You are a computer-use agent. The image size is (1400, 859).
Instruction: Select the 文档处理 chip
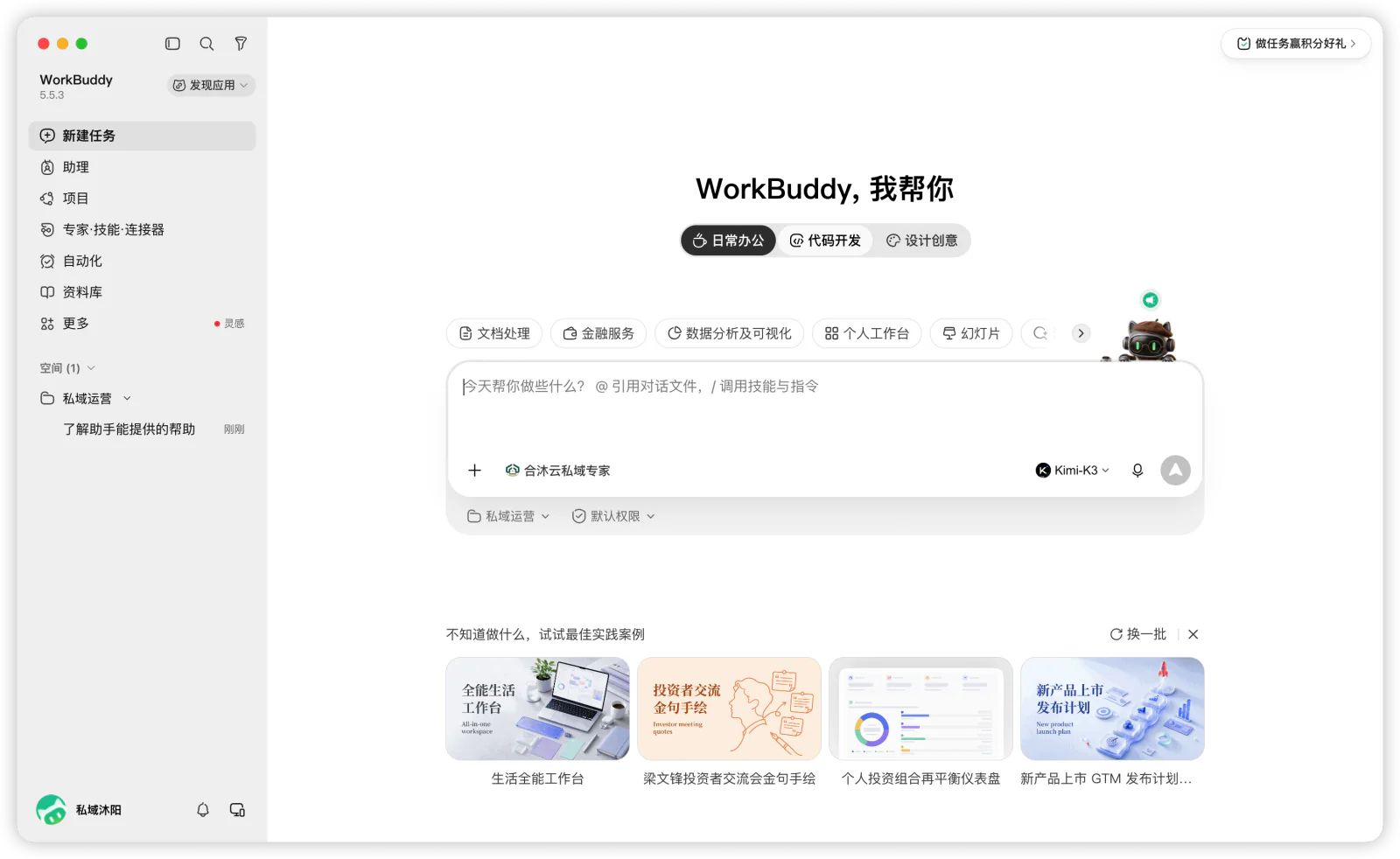494,333
